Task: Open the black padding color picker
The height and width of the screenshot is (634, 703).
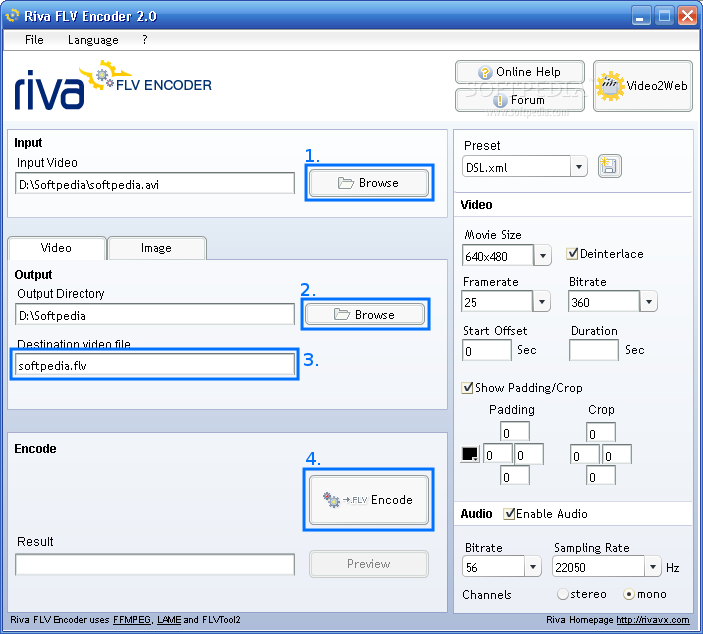Action: [470, 454]
